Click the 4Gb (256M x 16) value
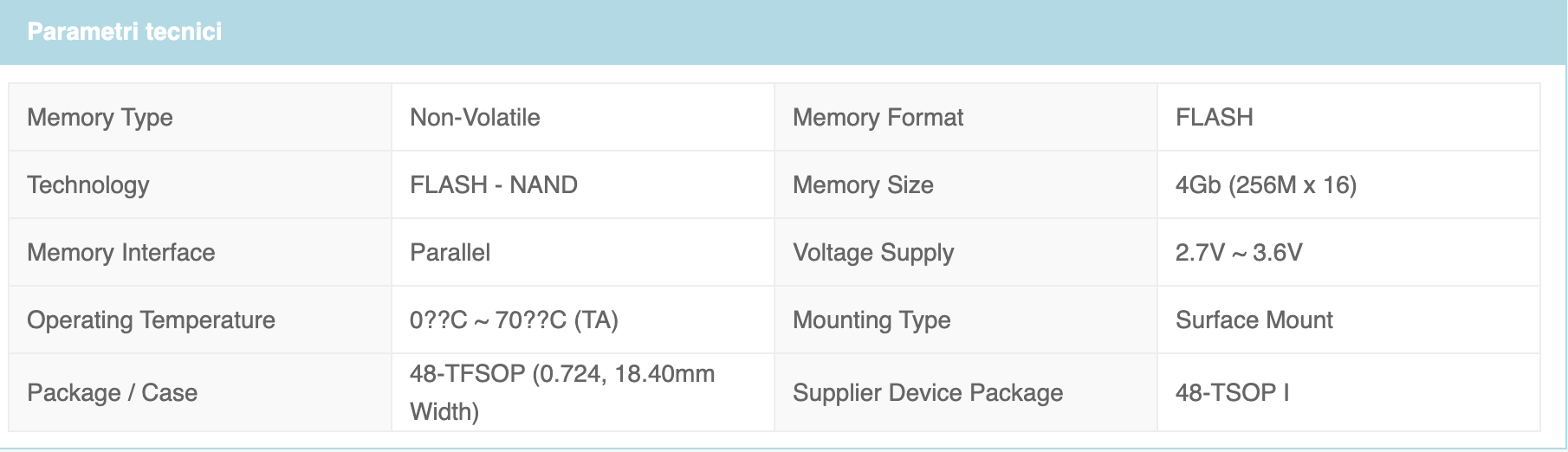The height and width of the screenshot is (452, 1568). click(1266, 184)
